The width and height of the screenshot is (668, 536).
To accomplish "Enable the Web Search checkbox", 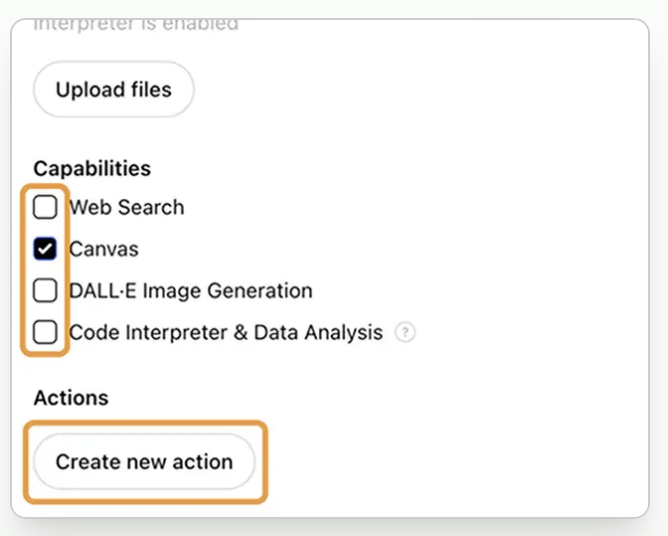I will point(45,208).
